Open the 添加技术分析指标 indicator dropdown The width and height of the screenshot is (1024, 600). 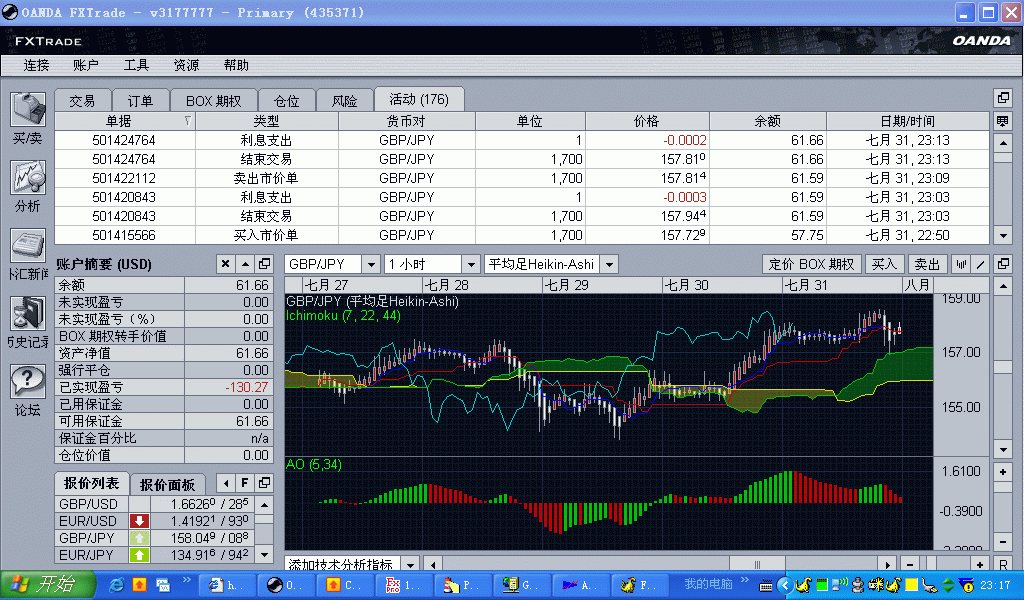410,565
